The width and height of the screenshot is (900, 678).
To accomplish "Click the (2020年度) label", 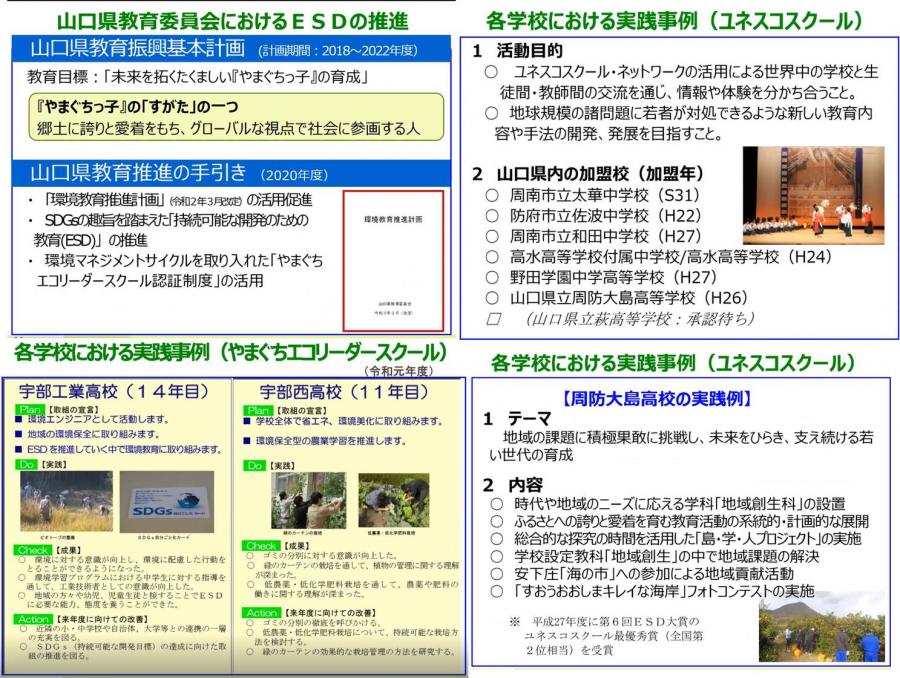I will (294, 175).
